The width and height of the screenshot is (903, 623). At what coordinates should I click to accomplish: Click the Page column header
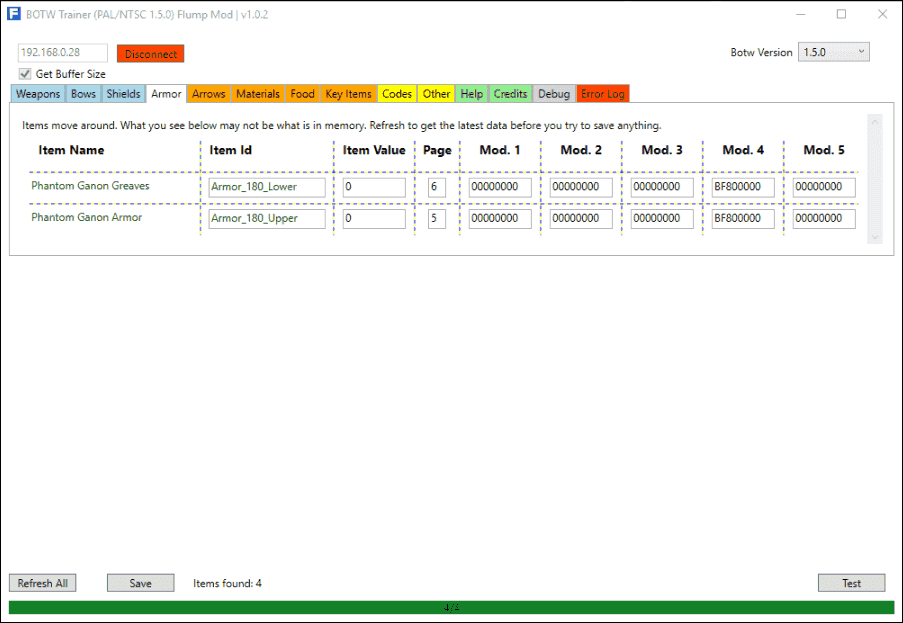[437, 151]
